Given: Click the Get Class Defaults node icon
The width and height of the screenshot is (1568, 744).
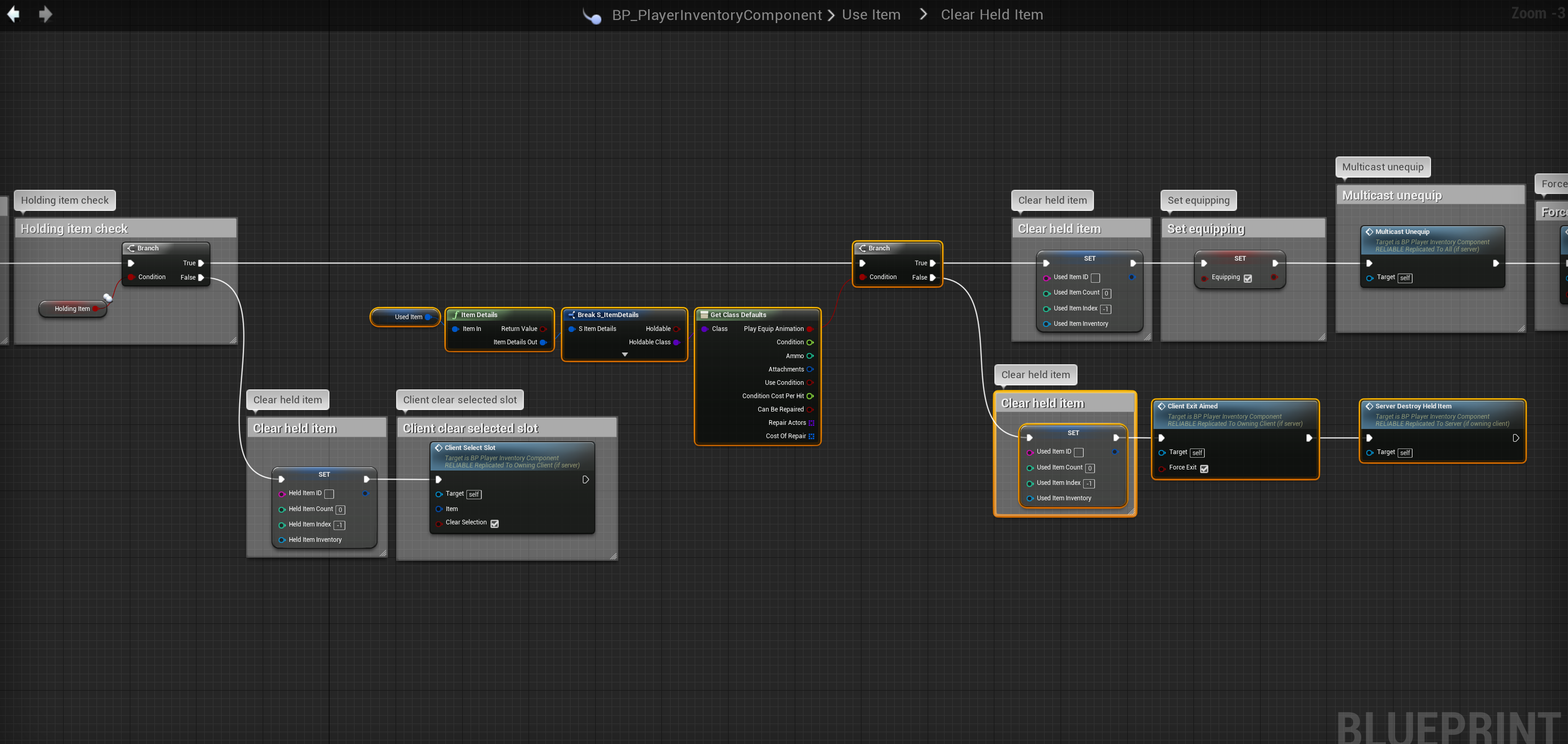Looking at the screenshot, I should 704,315.
